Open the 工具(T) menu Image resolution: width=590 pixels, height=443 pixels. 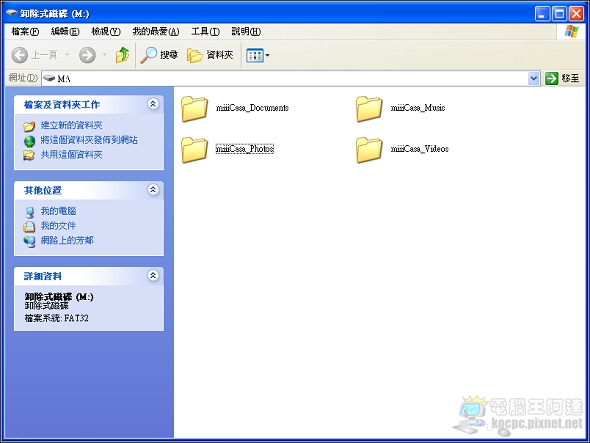click(x=205, y=32)
